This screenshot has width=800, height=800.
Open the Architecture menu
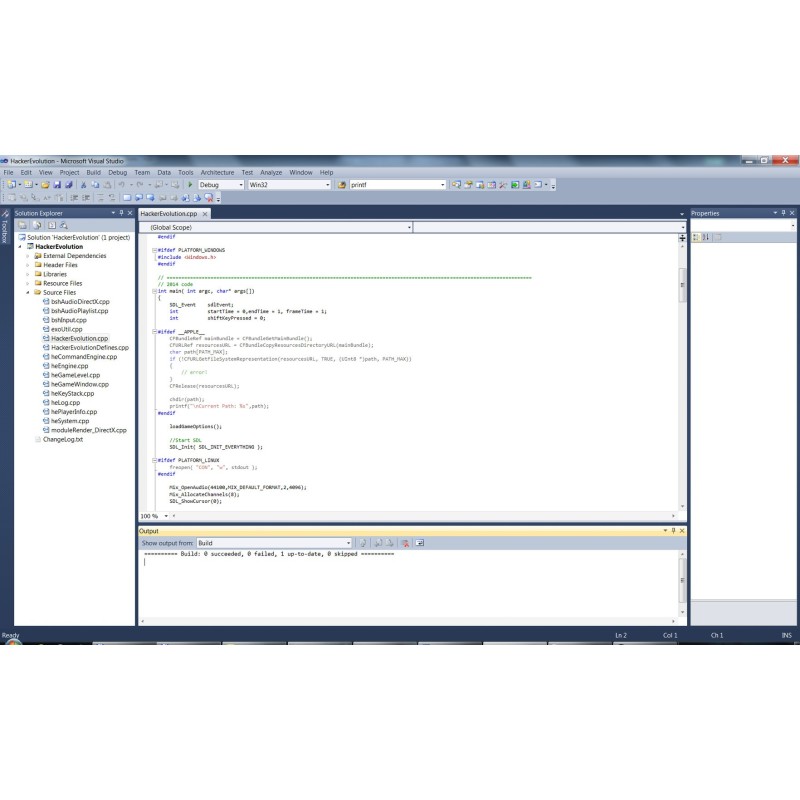tap(217, 172)
